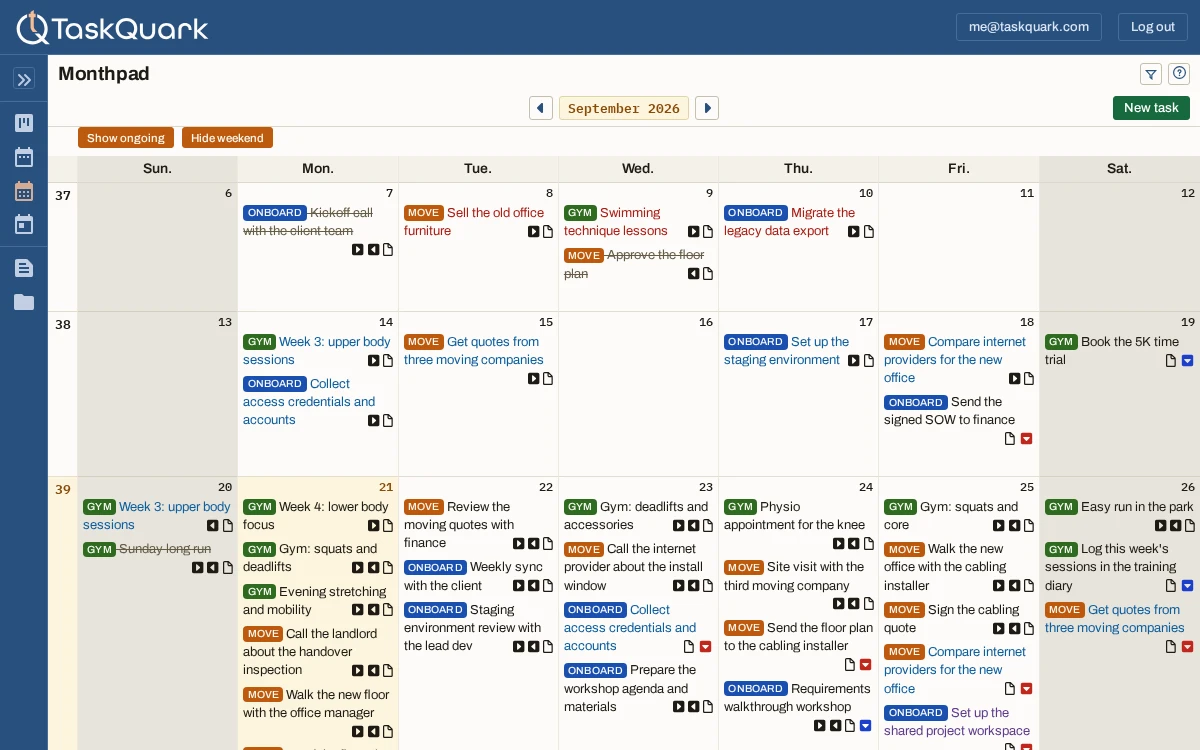The width and height of the screenshot is (1200, 750).
Task: Click forward arrow on Kickoff call task
Action: 358,250
